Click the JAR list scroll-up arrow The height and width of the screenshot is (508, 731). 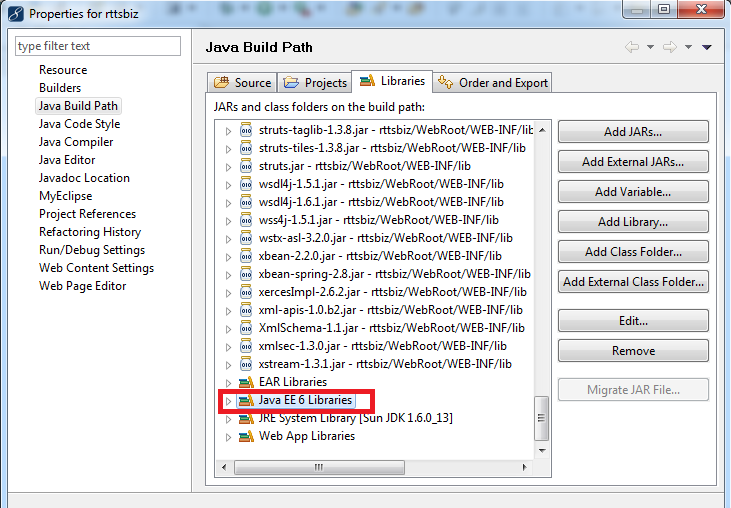542,130
